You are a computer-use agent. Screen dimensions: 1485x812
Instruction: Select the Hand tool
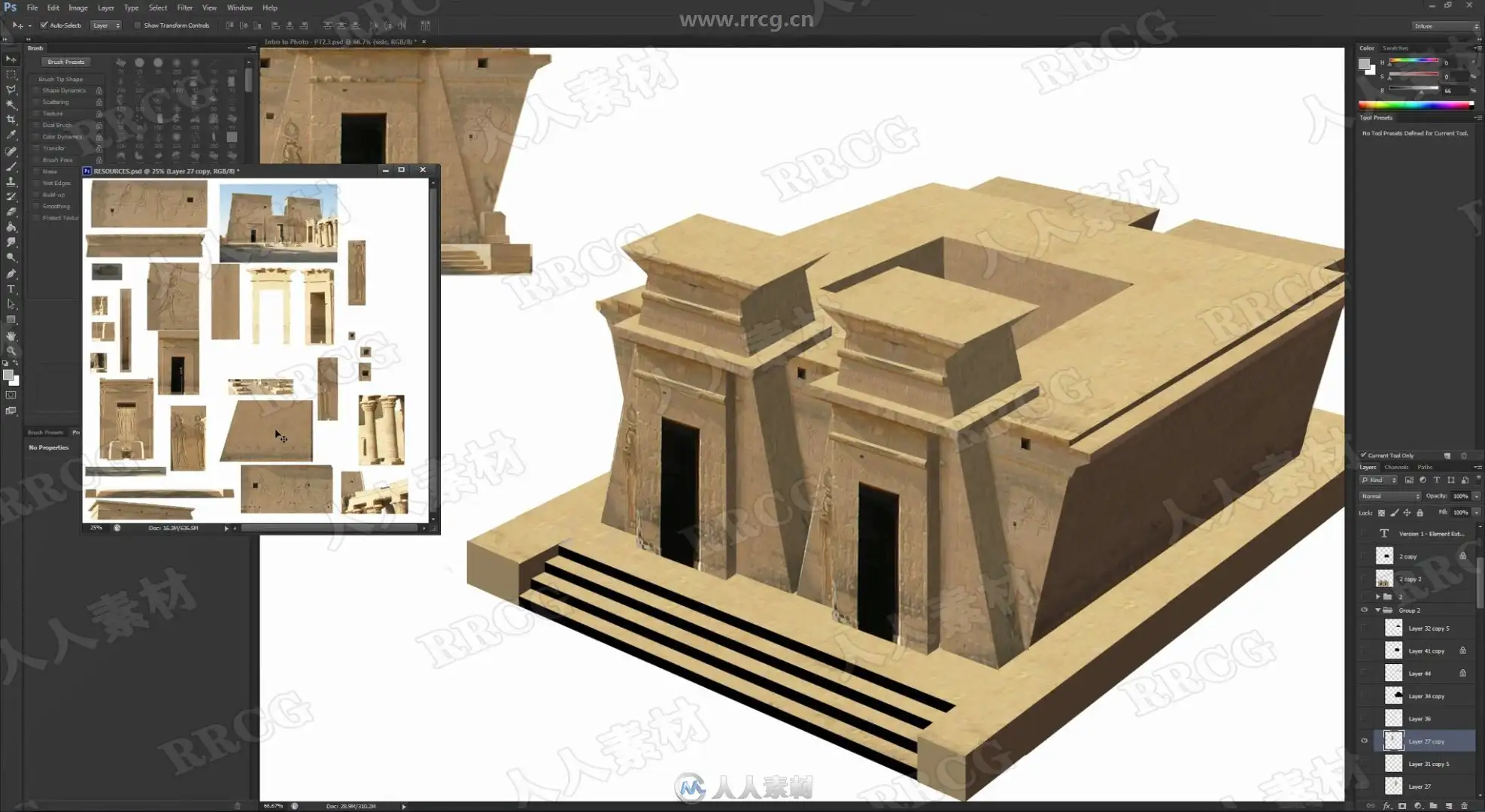click(x=11, y=335)
